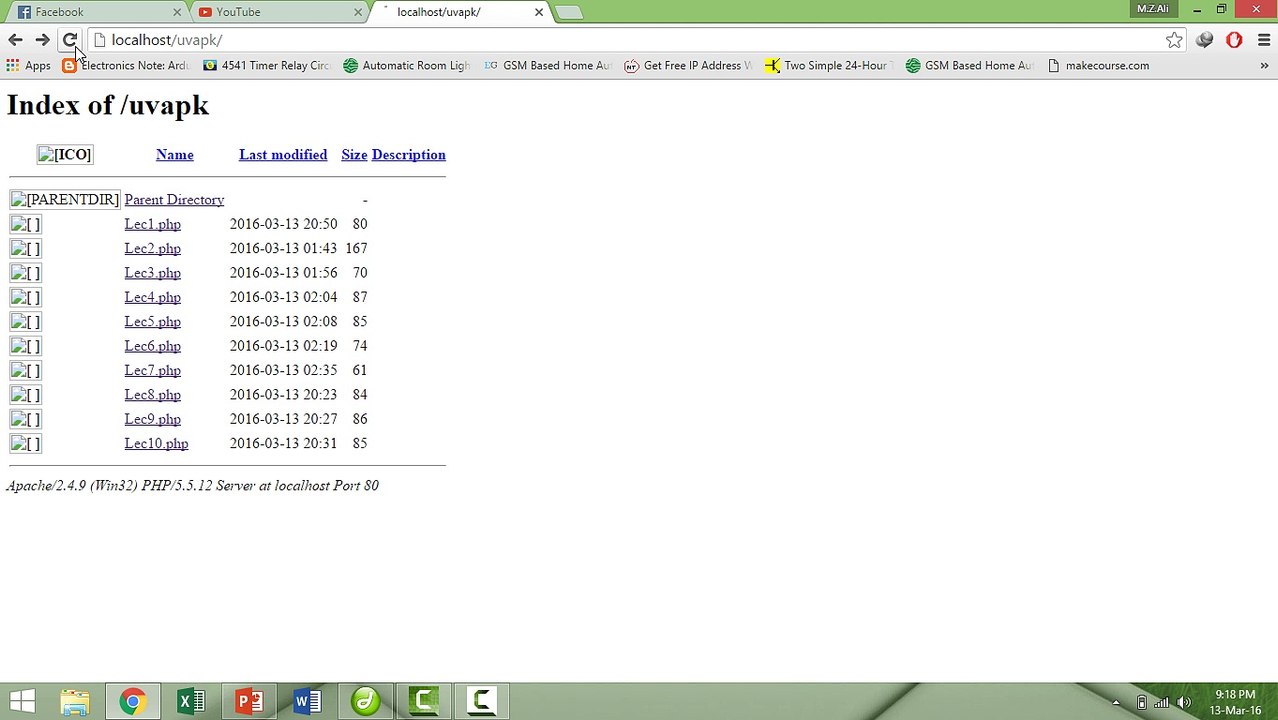Click the red Opera extension icon
Image resolution: width=1278 pixels, height=720 pixels.
(x=1234, y=40)
